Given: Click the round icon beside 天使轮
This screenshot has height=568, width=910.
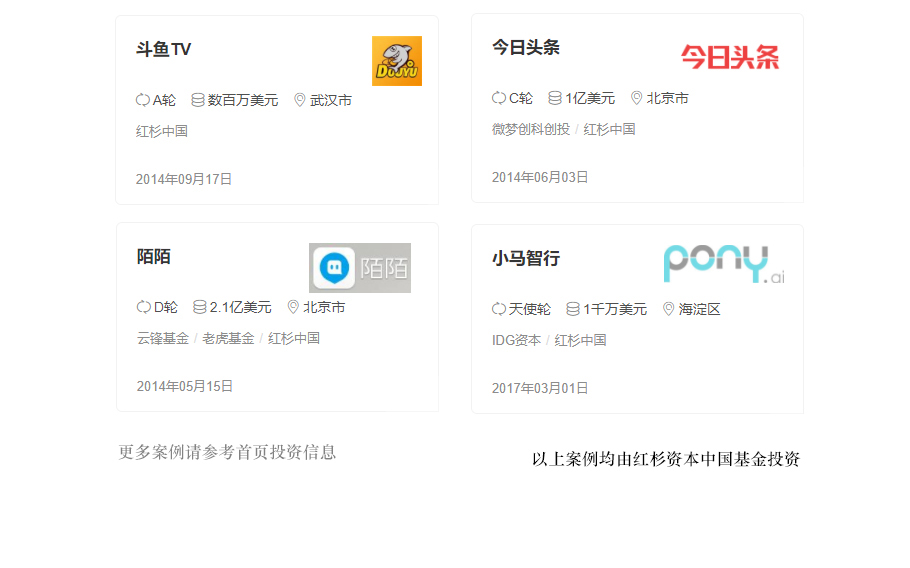Looking at the screenshot, I should 499,309.
